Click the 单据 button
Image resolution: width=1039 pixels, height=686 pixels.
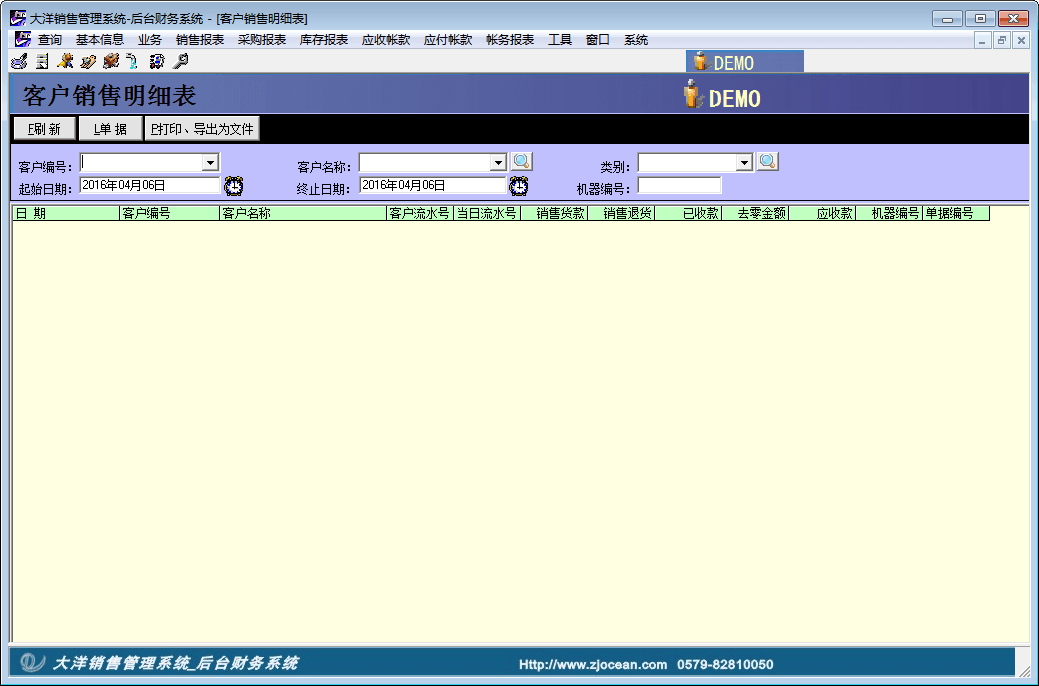pyautogui.click(x=110, y=129)
